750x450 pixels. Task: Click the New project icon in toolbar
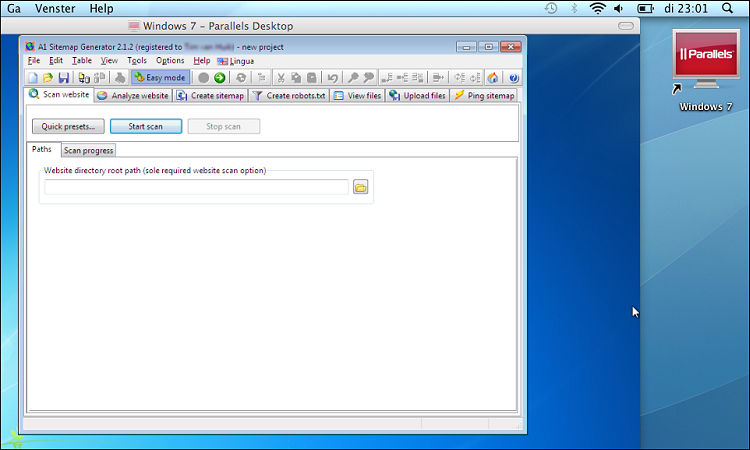click(33, 77)
